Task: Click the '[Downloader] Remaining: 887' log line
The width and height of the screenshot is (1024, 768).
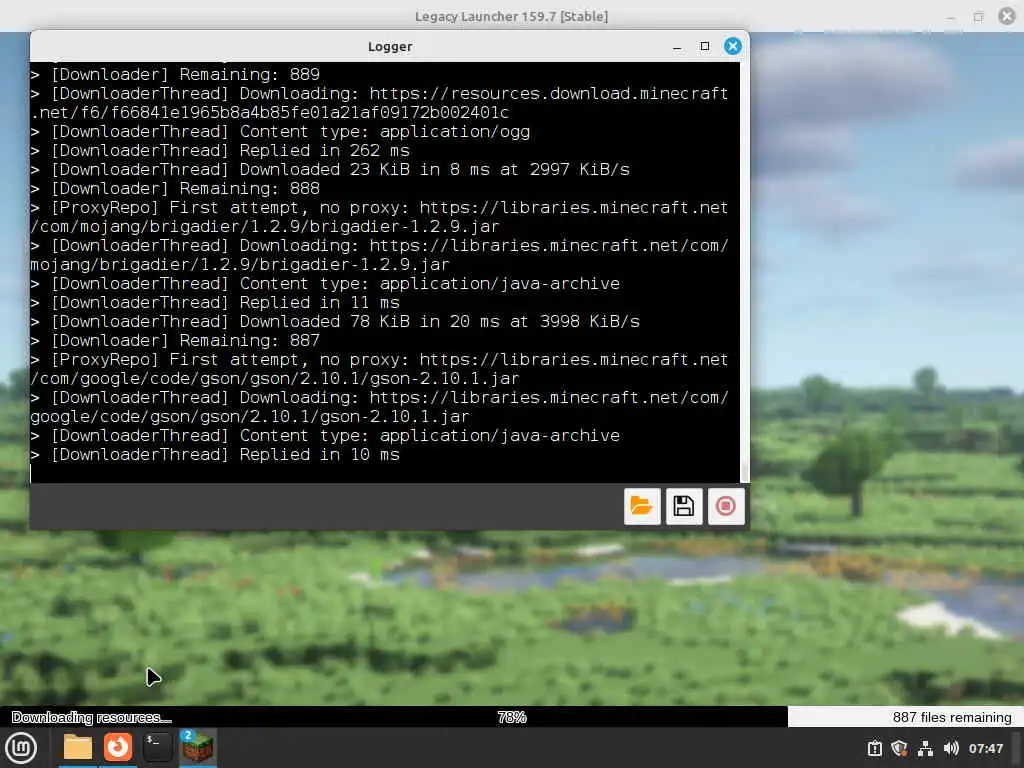Action: 175,340
